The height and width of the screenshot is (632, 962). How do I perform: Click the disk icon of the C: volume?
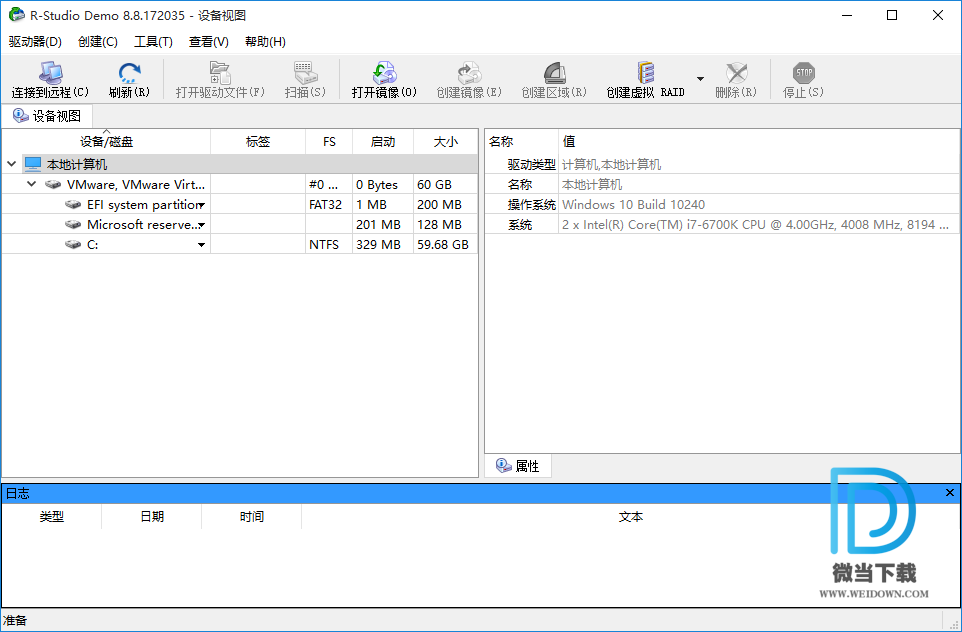[74, 244]
